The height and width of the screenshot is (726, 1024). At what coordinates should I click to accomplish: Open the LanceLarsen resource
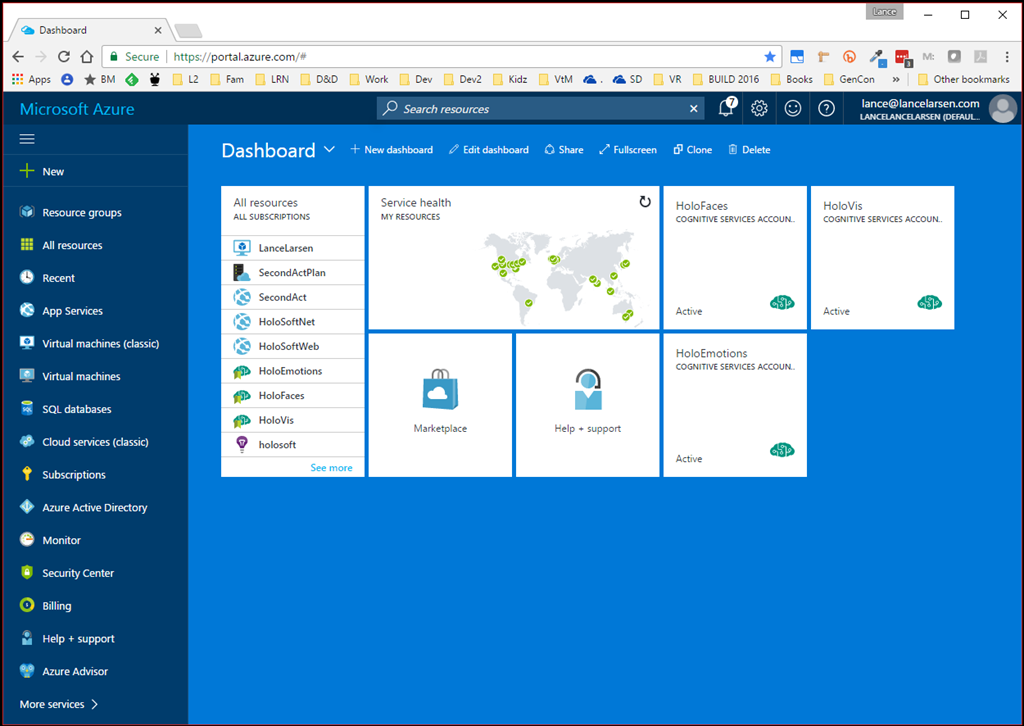[x=293, y=247]
